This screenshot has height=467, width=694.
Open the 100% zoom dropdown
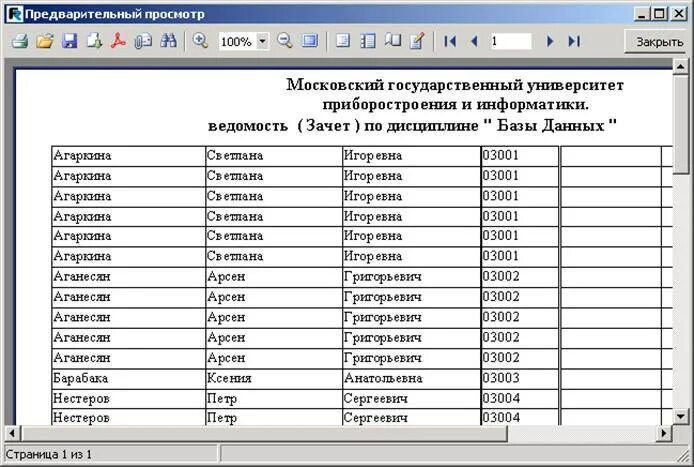pos(262,42)
